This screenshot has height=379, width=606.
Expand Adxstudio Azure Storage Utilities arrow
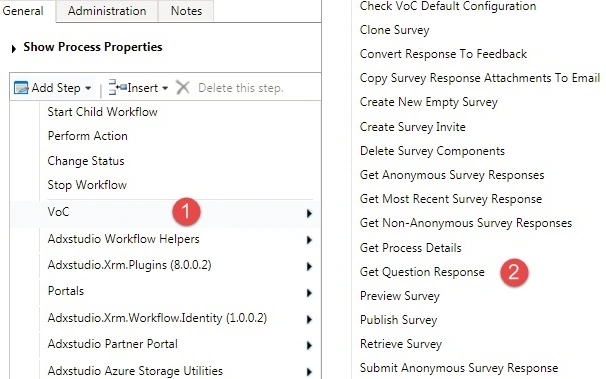[309, 372]
